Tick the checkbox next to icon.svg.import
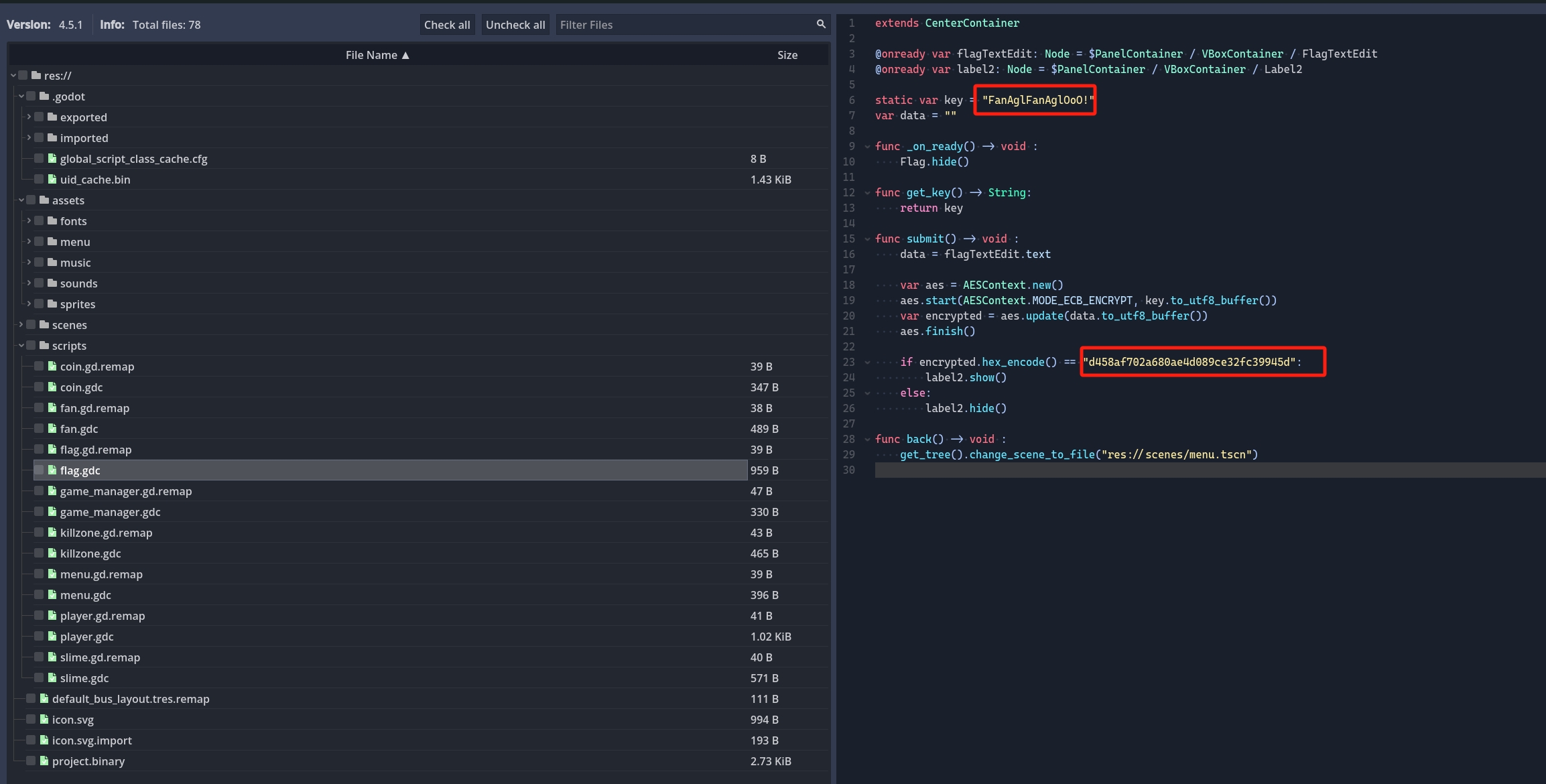Image resolution: width=1546 pixels, height=784 pixels. point(31,740)
